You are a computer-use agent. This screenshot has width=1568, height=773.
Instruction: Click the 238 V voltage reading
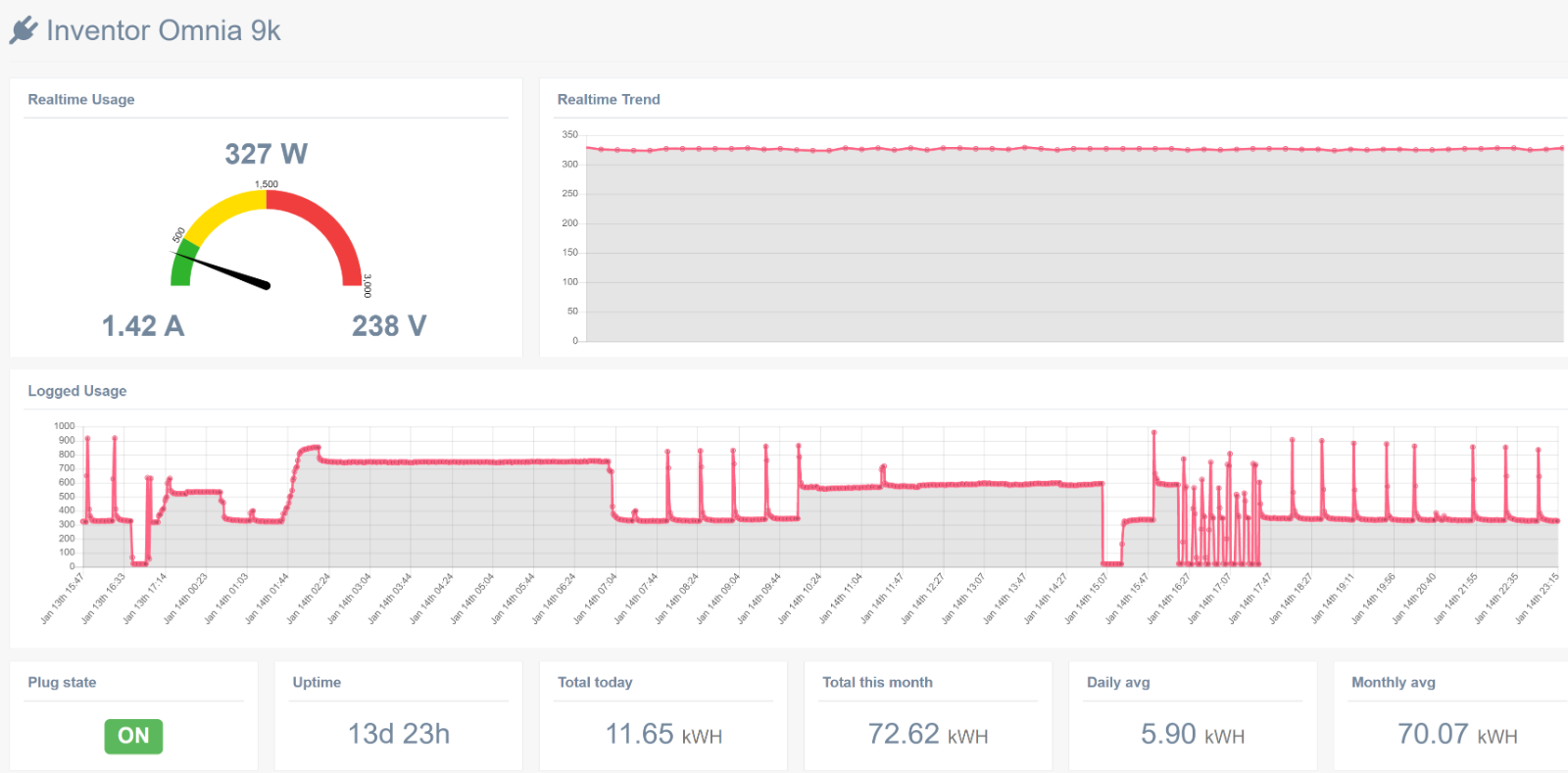point(389,325)
